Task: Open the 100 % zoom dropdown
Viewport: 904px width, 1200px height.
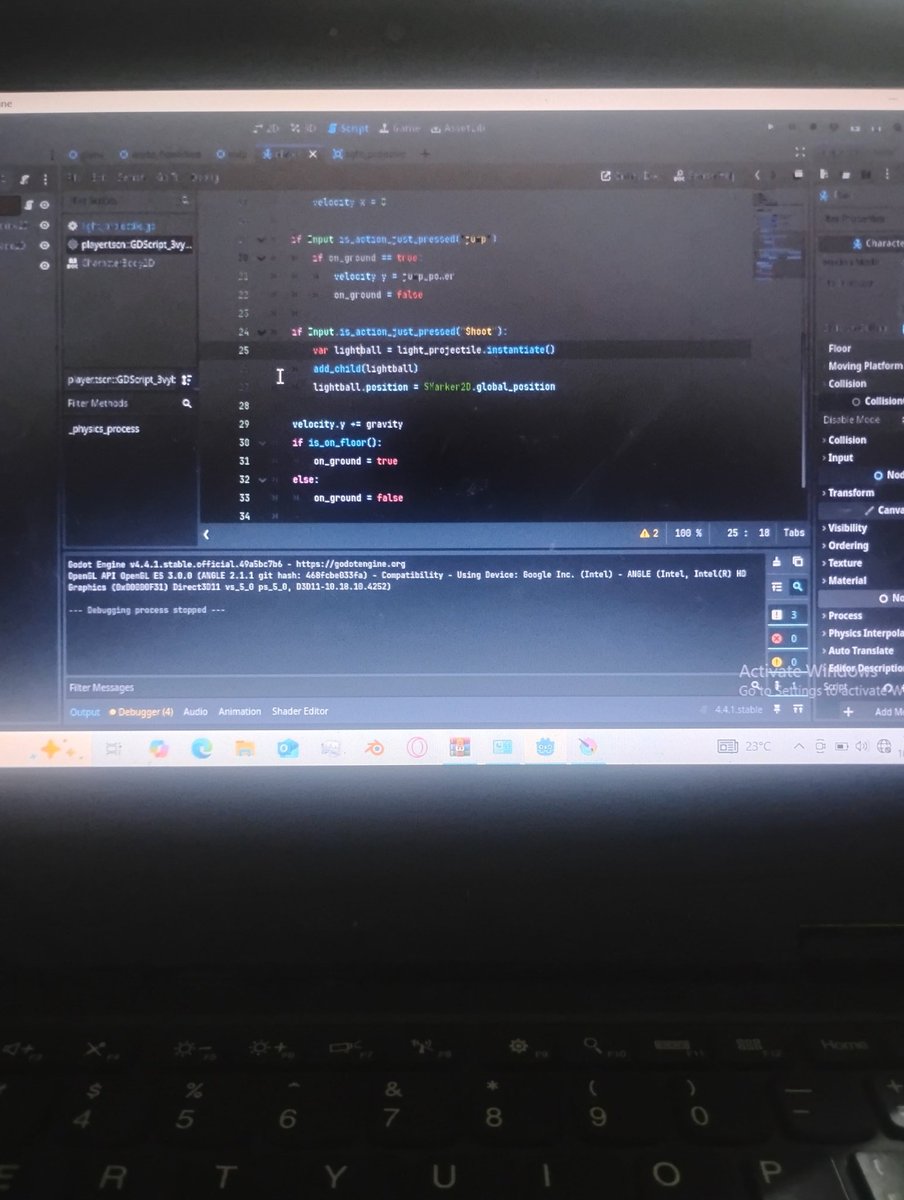Action: pos(688,534)
